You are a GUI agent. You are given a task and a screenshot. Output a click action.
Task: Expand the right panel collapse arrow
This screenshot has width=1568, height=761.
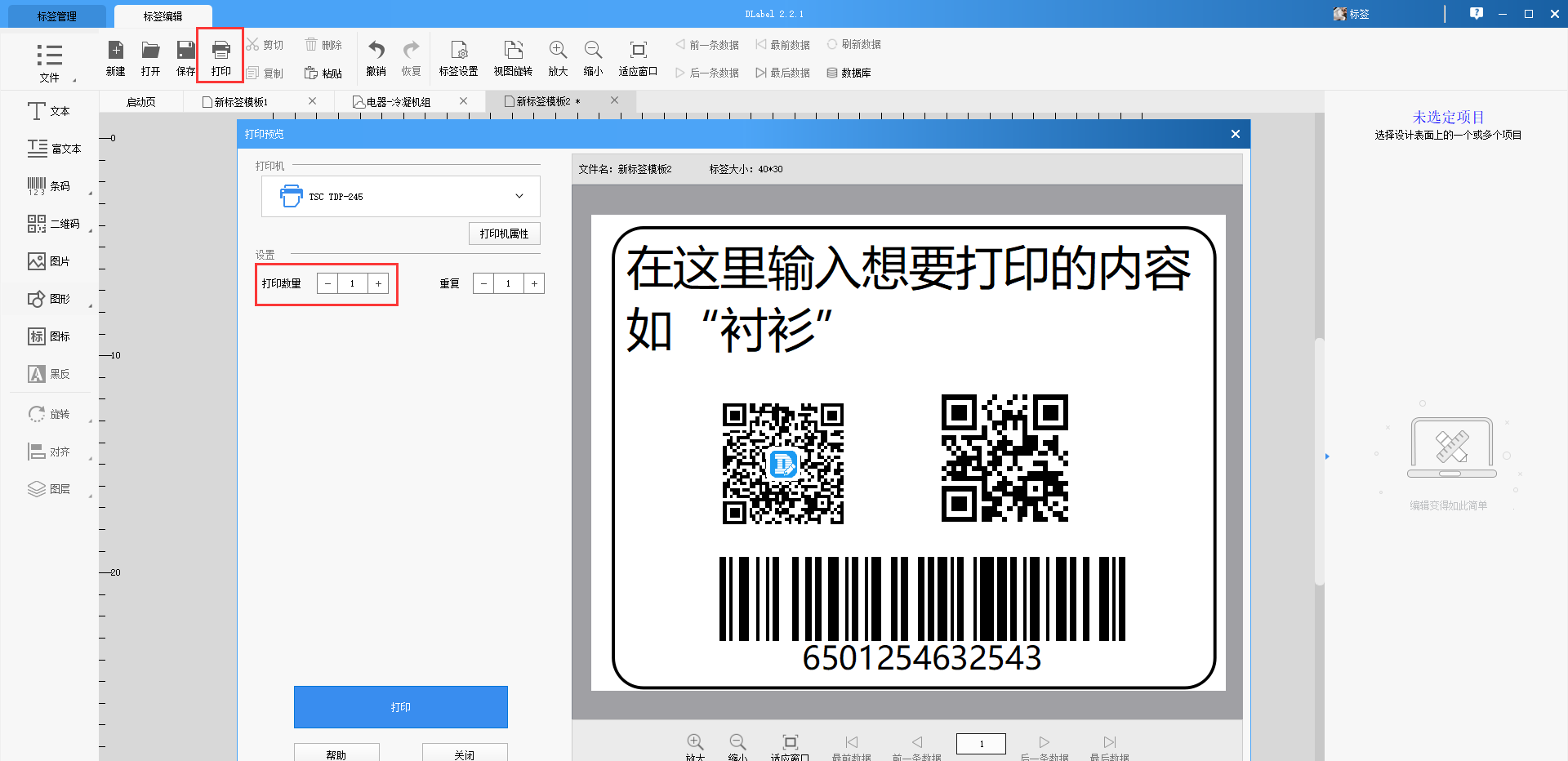pos(1327,456)
